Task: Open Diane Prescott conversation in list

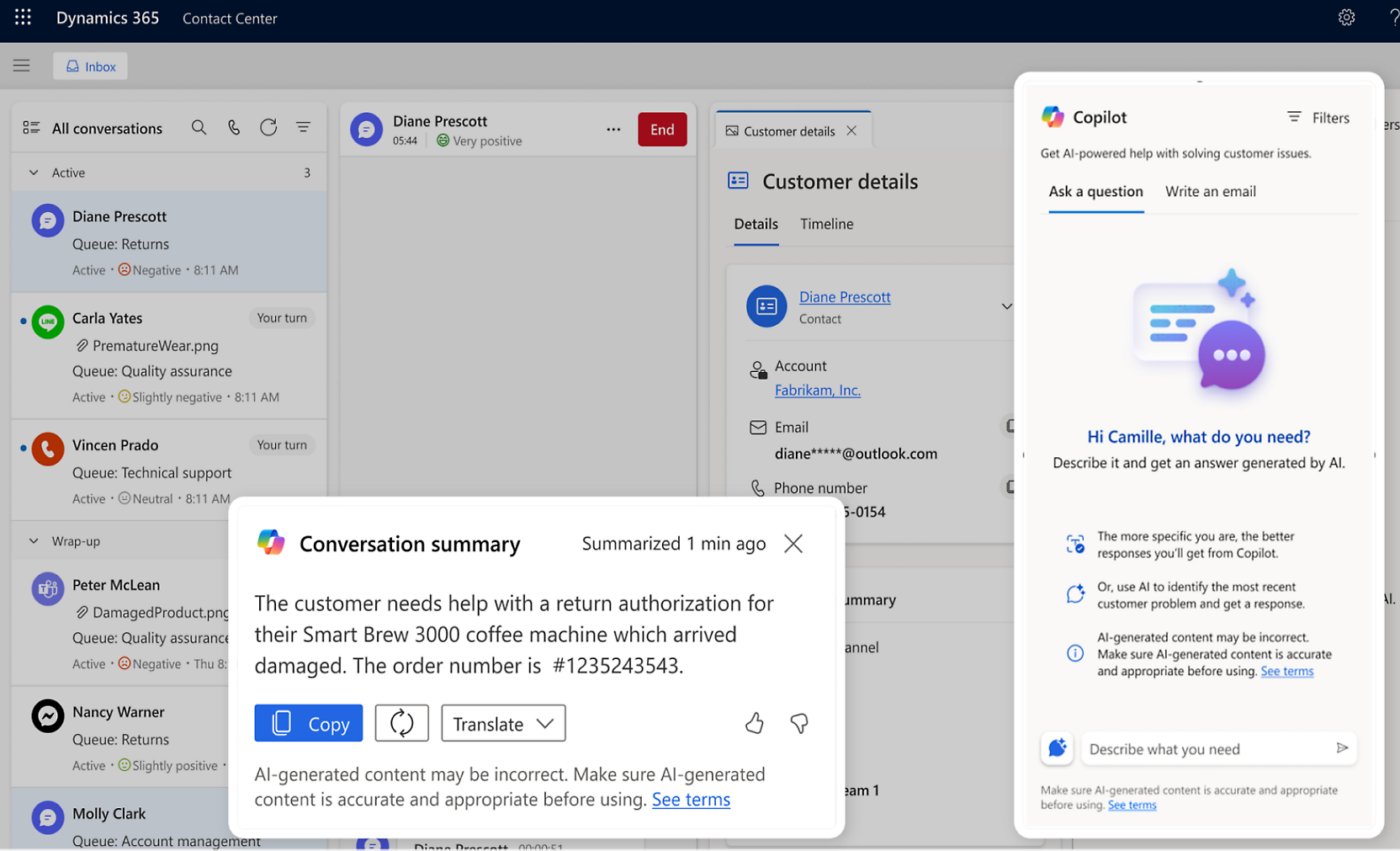Action: [169, 242]
